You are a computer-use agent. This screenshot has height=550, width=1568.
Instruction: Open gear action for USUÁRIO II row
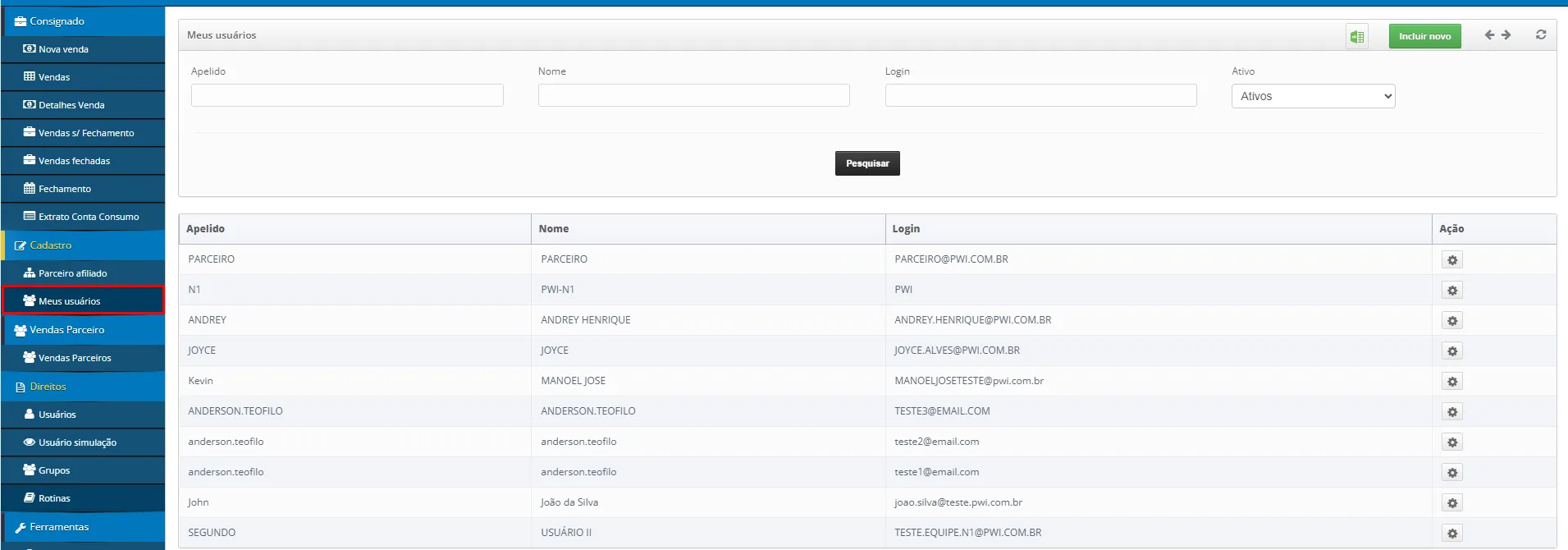click(1451, 534)
